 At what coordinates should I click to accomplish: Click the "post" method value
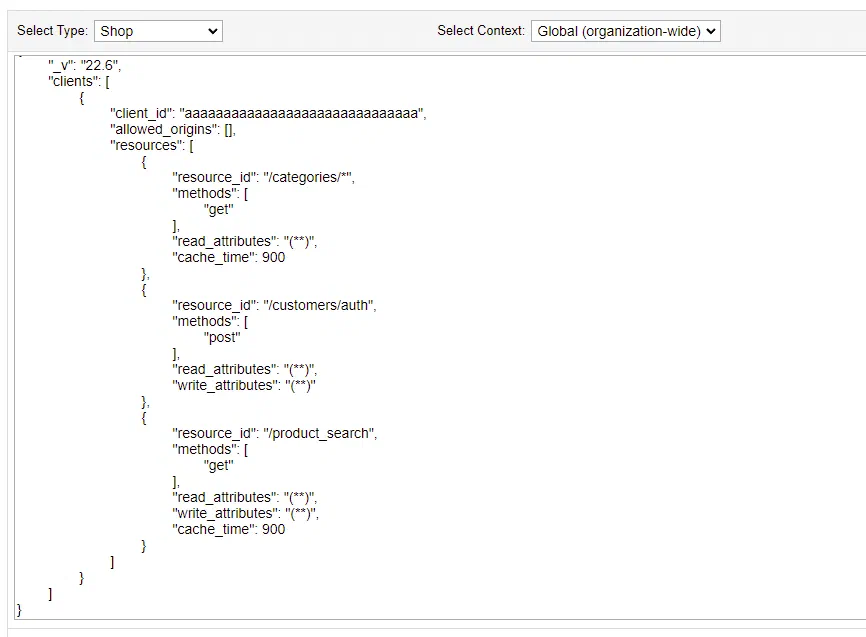click(222, 338)
